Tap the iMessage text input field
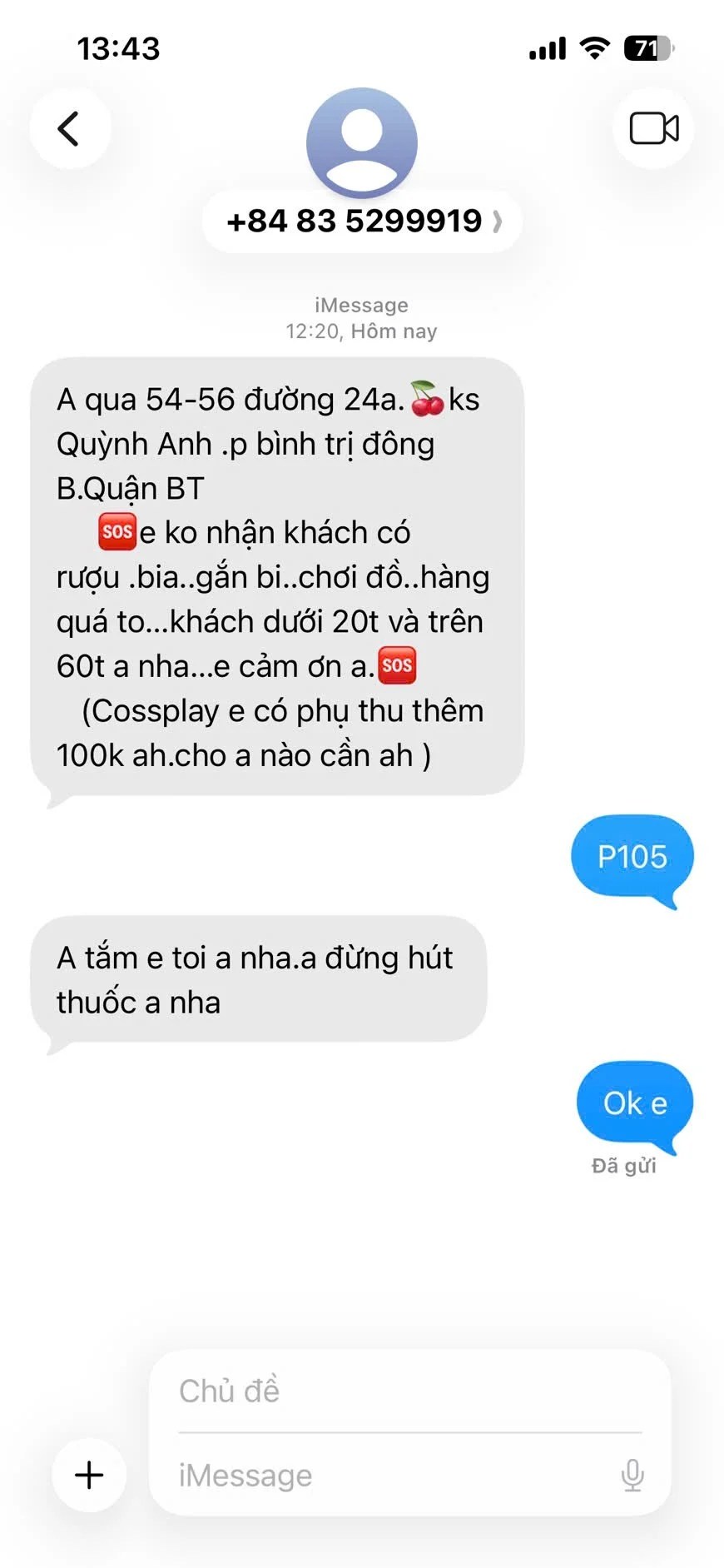 tap(395, 1475)
